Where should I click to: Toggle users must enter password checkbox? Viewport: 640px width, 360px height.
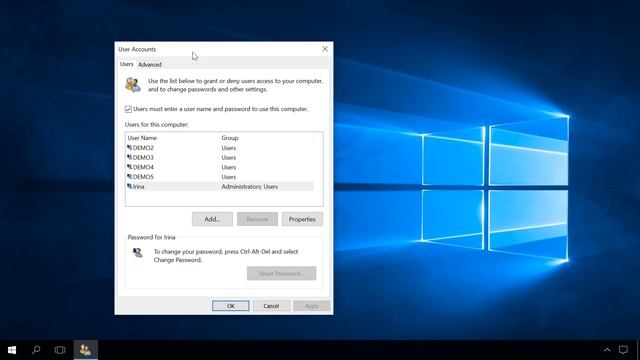[128, 109]
